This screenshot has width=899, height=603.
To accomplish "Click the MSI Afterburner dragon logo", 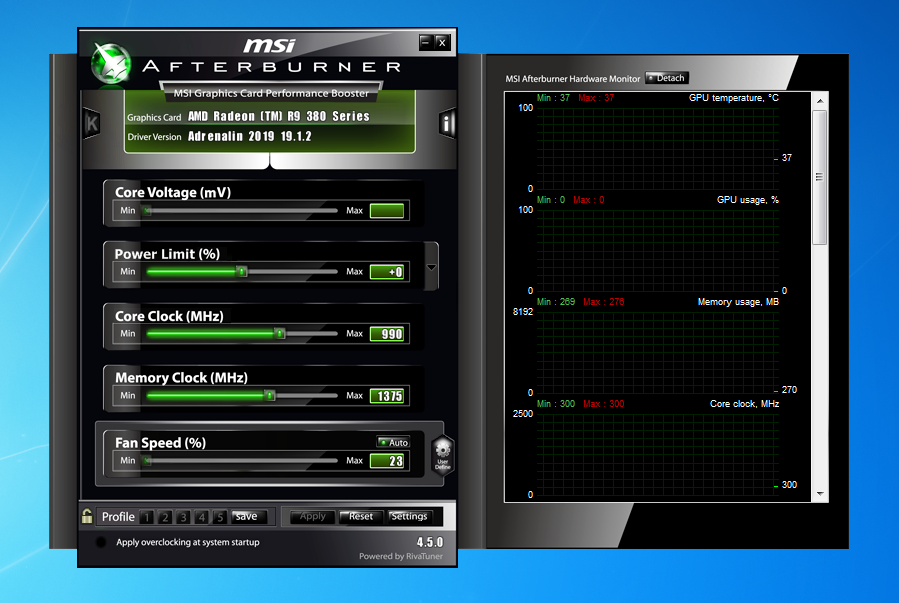I will tap(112, 63).
